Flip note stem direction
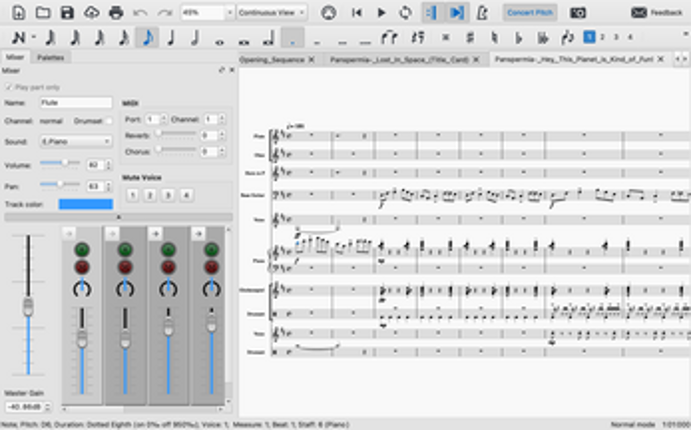 (x=568, y=37)
